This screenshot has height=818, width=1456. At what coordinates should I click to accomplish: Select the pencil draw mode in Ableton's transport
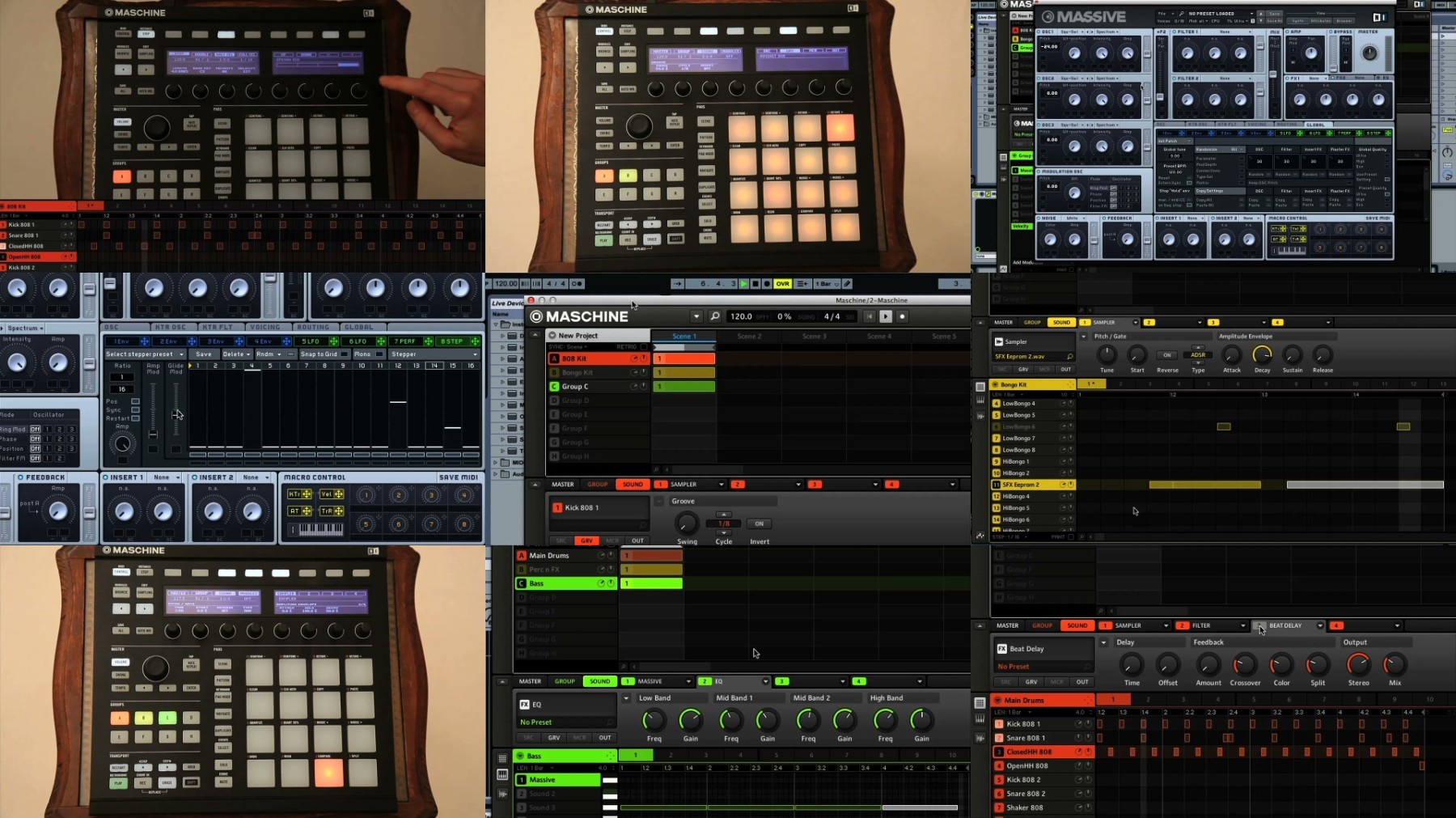(x=847, y=284)
